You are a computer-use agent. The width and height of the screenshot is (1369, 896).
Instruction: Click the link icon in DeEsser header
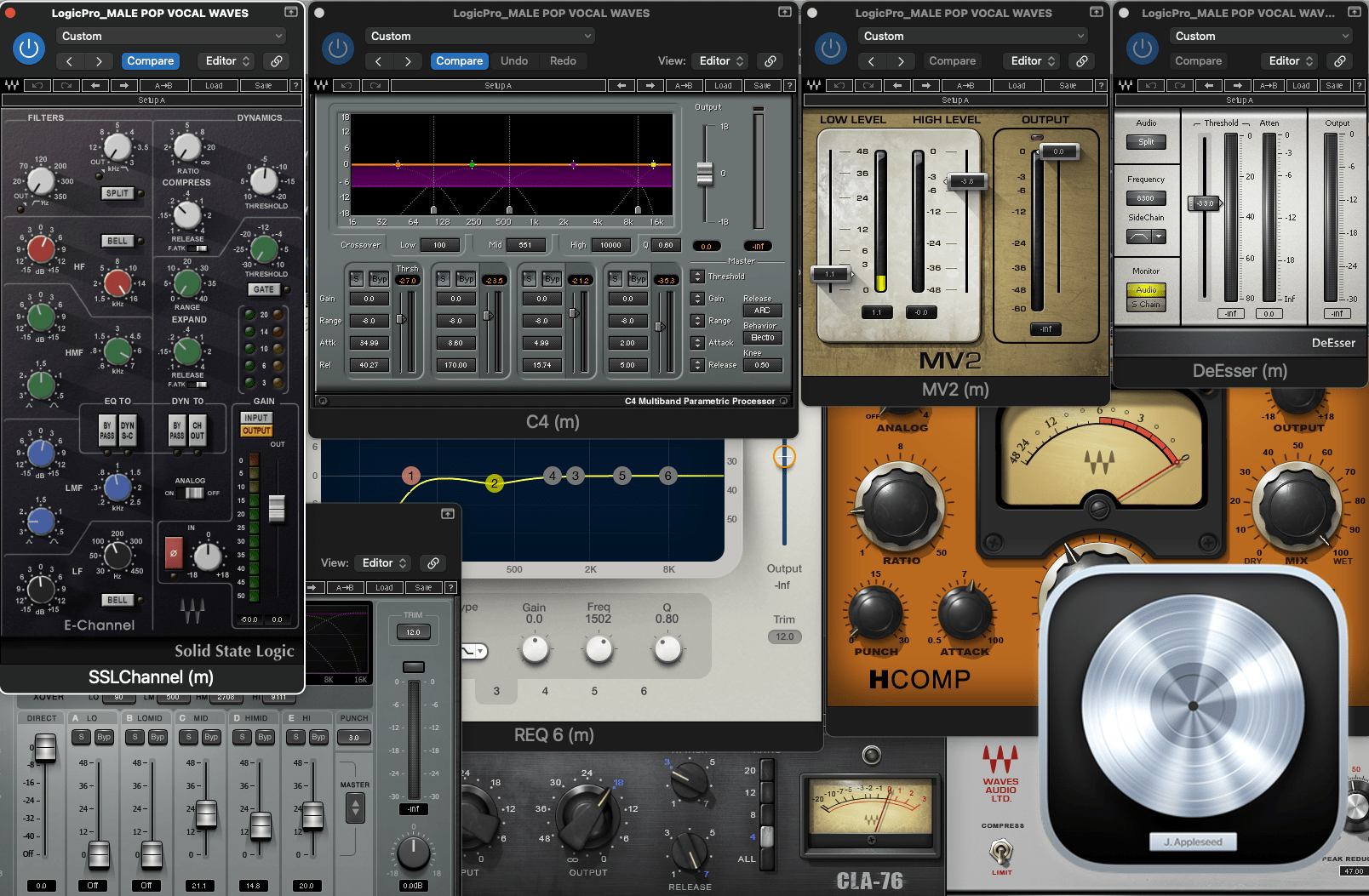click(1339, 61)
